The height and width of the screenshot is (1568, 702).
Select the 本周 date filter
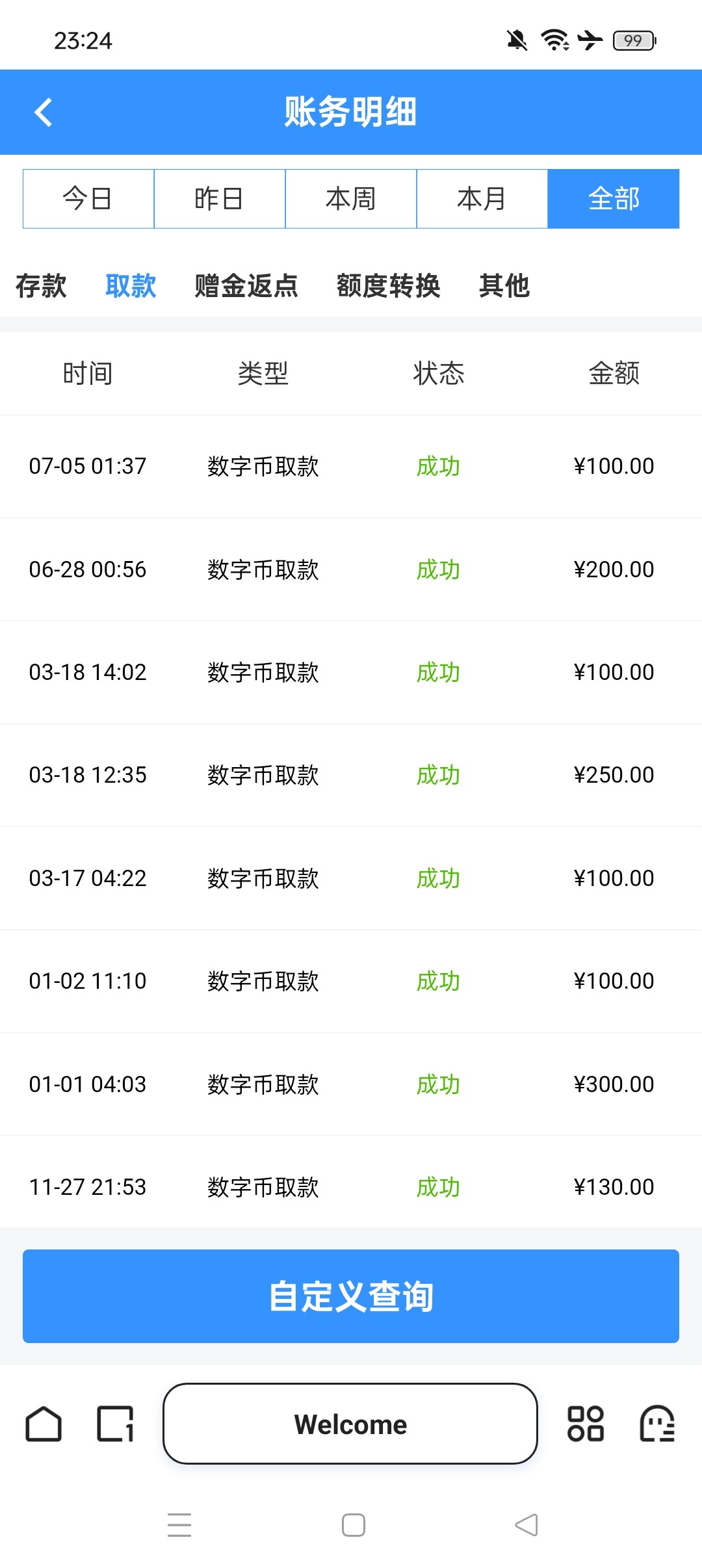click(x=351, y=199)
